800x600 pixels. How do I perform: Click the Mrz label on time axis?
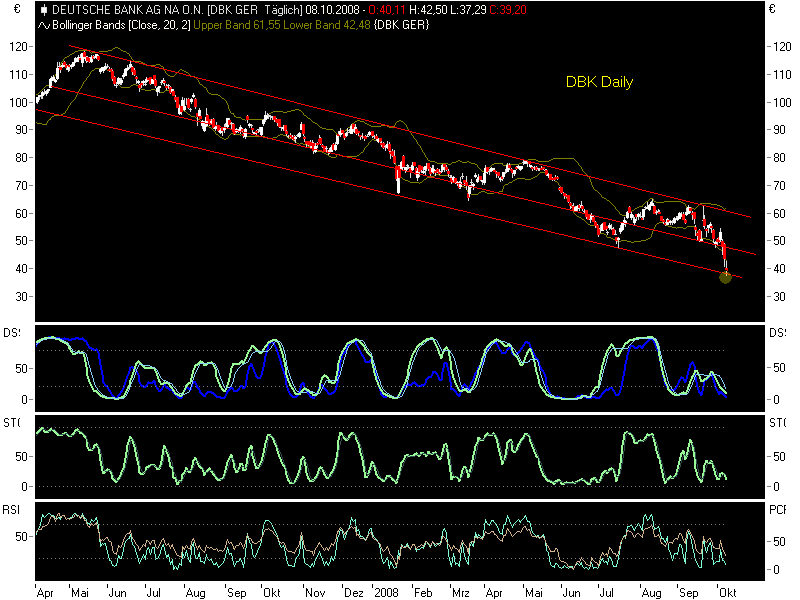pyautogui.click(x=460, y=593)
